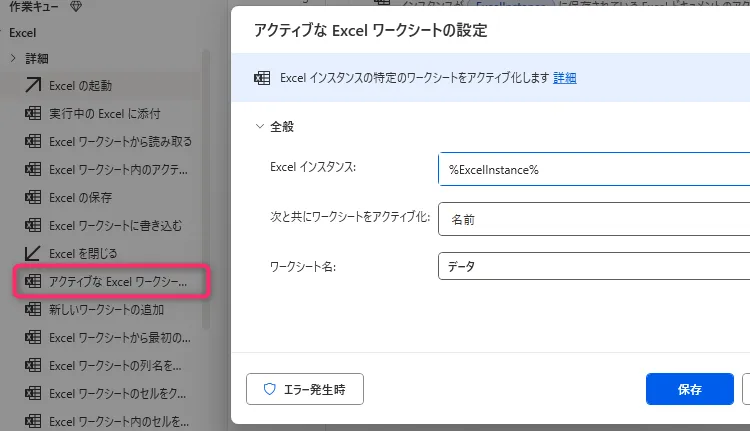The height and width of the screenshot is (431, 750).
Task: Select the Excel ワークシートの列名を... action
Action: pyautogui.click(x=115, y=366)
